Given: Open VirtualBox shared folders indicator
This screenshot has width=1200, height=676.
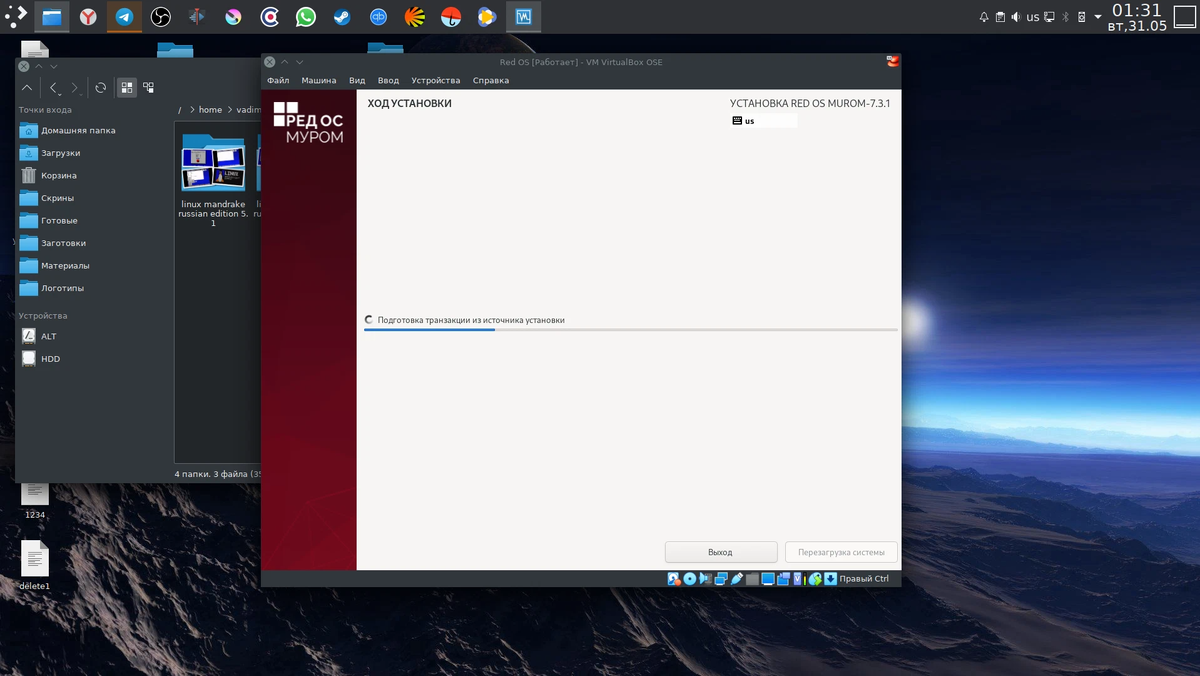Looking at the screenshot, I should point(752,579).
